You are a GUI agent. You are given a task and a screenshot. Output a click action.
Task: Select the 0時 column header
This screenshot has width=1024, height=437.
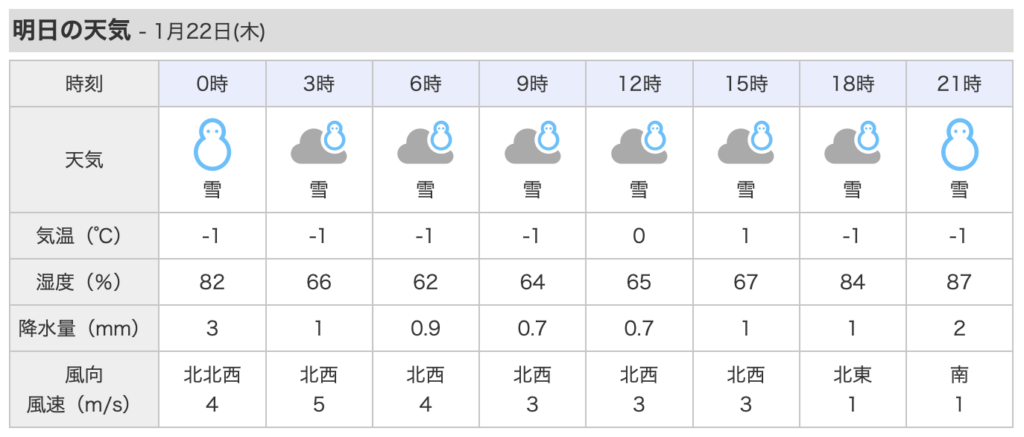click(212, 84)
